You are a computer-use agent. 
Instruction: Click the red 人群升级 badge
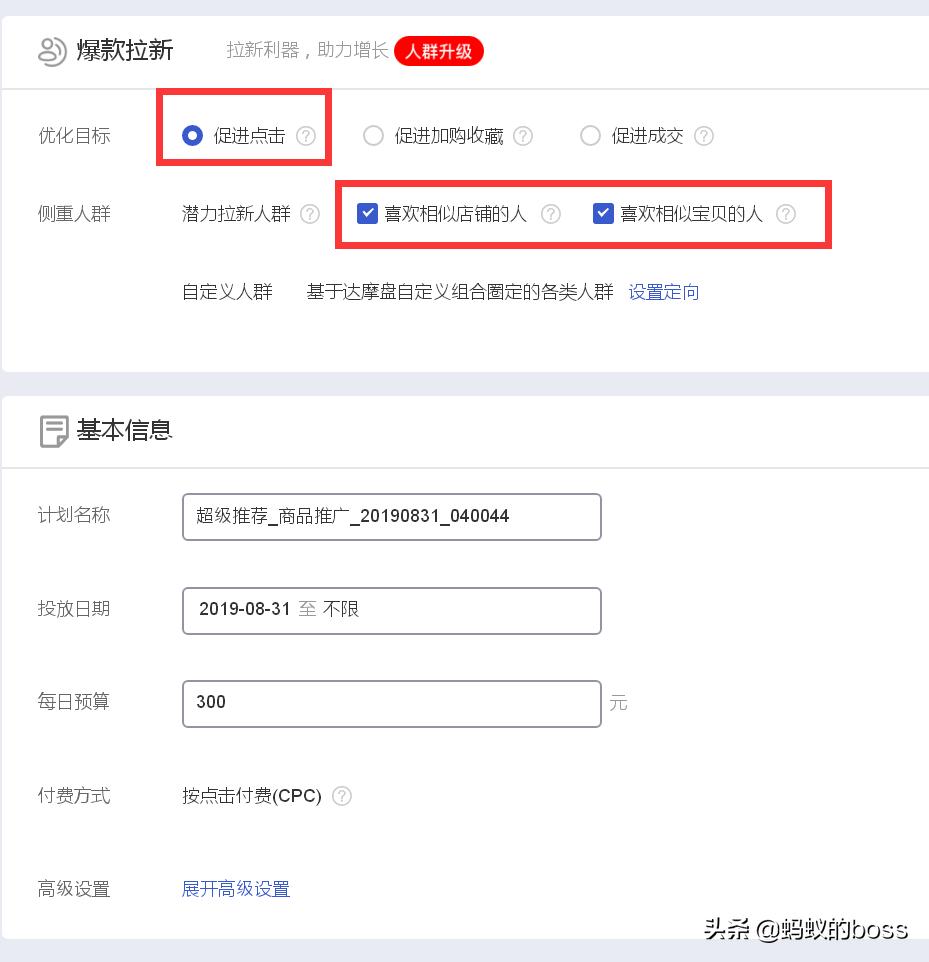tap(438, 50)
